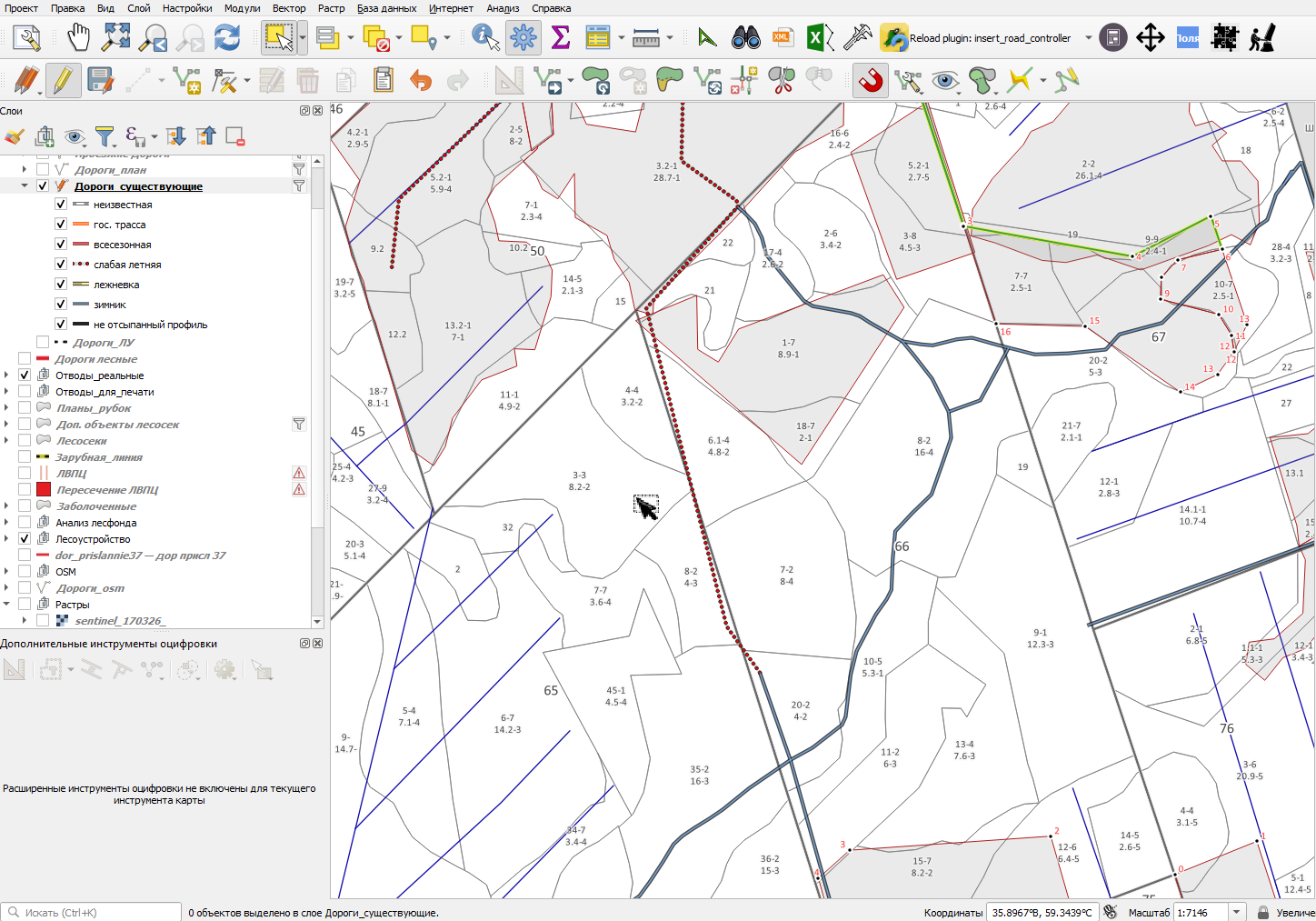The height and width of the screenshot is (921, 1316).
Task: Refresh the map canvas
Action: pos(227,38)
